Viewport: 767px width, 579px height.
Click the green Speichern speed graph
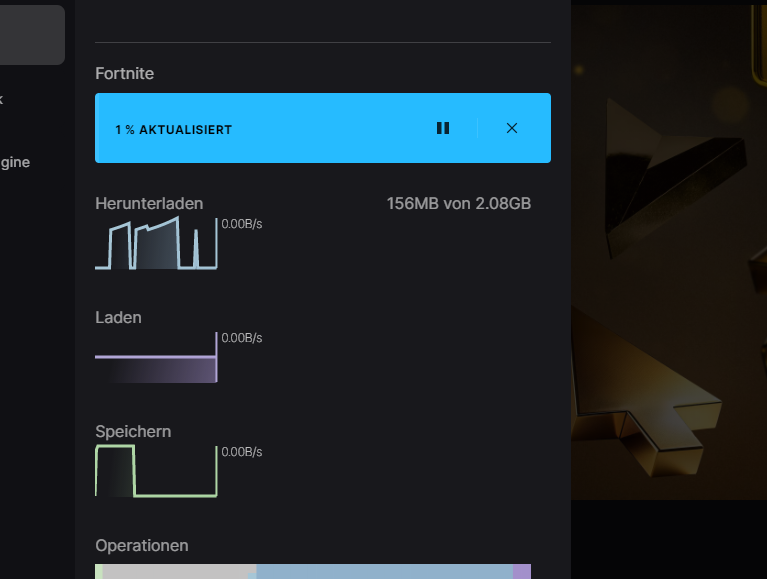pyautogui.click(x=157, y=471)
